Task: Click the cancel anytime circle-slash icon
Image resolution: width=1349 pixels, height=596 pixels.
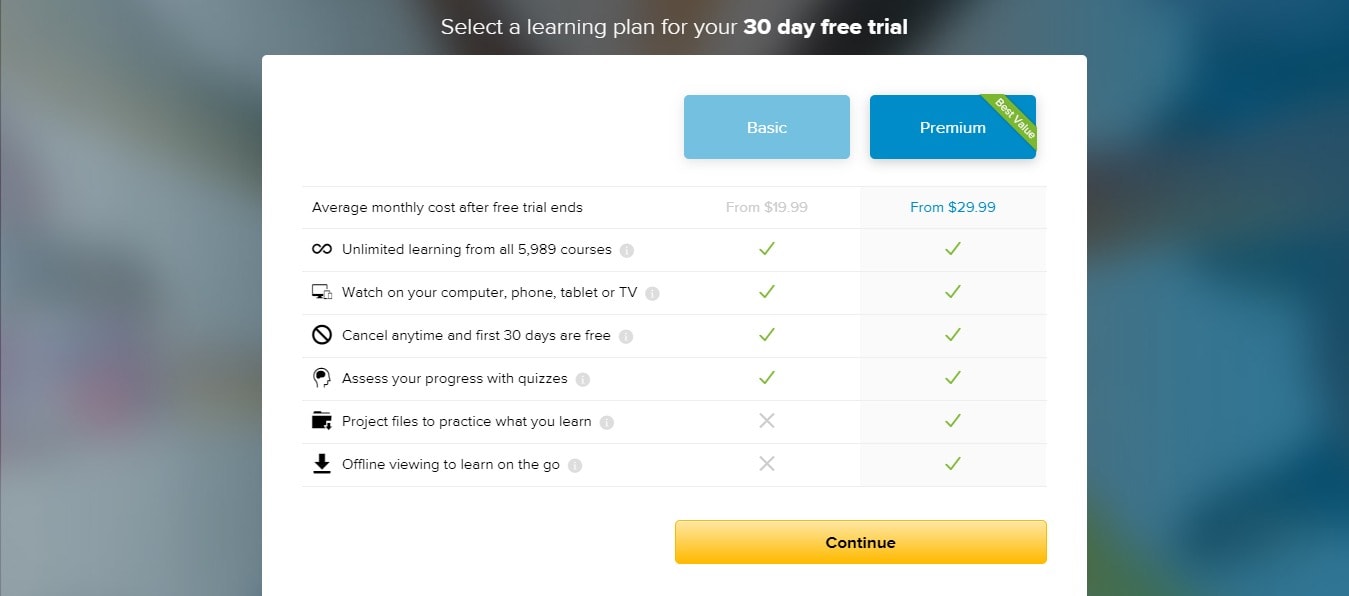Action: click(x=322, y=336)
